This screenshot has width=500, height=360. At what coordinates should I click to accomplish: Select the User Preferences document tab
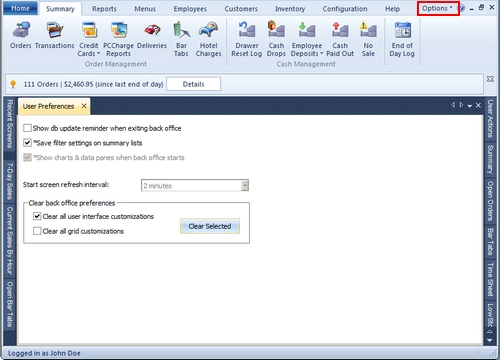49,106
